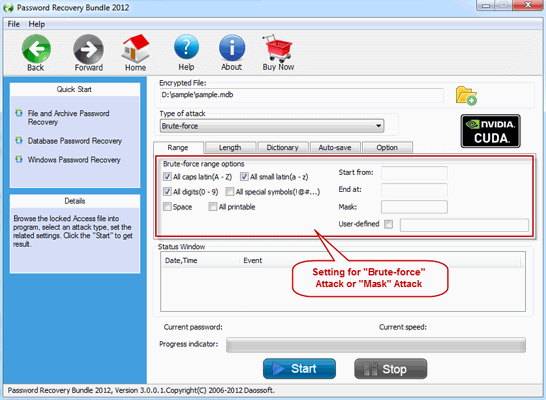
Task: Open the File menu
Action: click(x=14, y=24)
